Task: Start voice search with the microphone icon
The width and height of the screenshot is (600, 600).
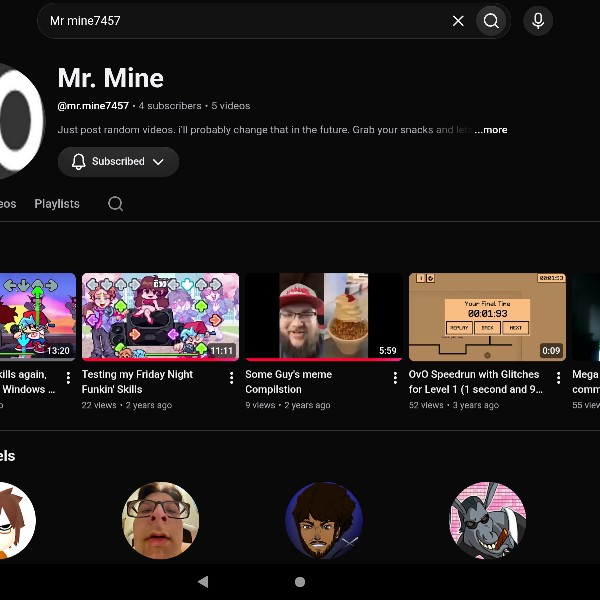Action: [538, 21]
